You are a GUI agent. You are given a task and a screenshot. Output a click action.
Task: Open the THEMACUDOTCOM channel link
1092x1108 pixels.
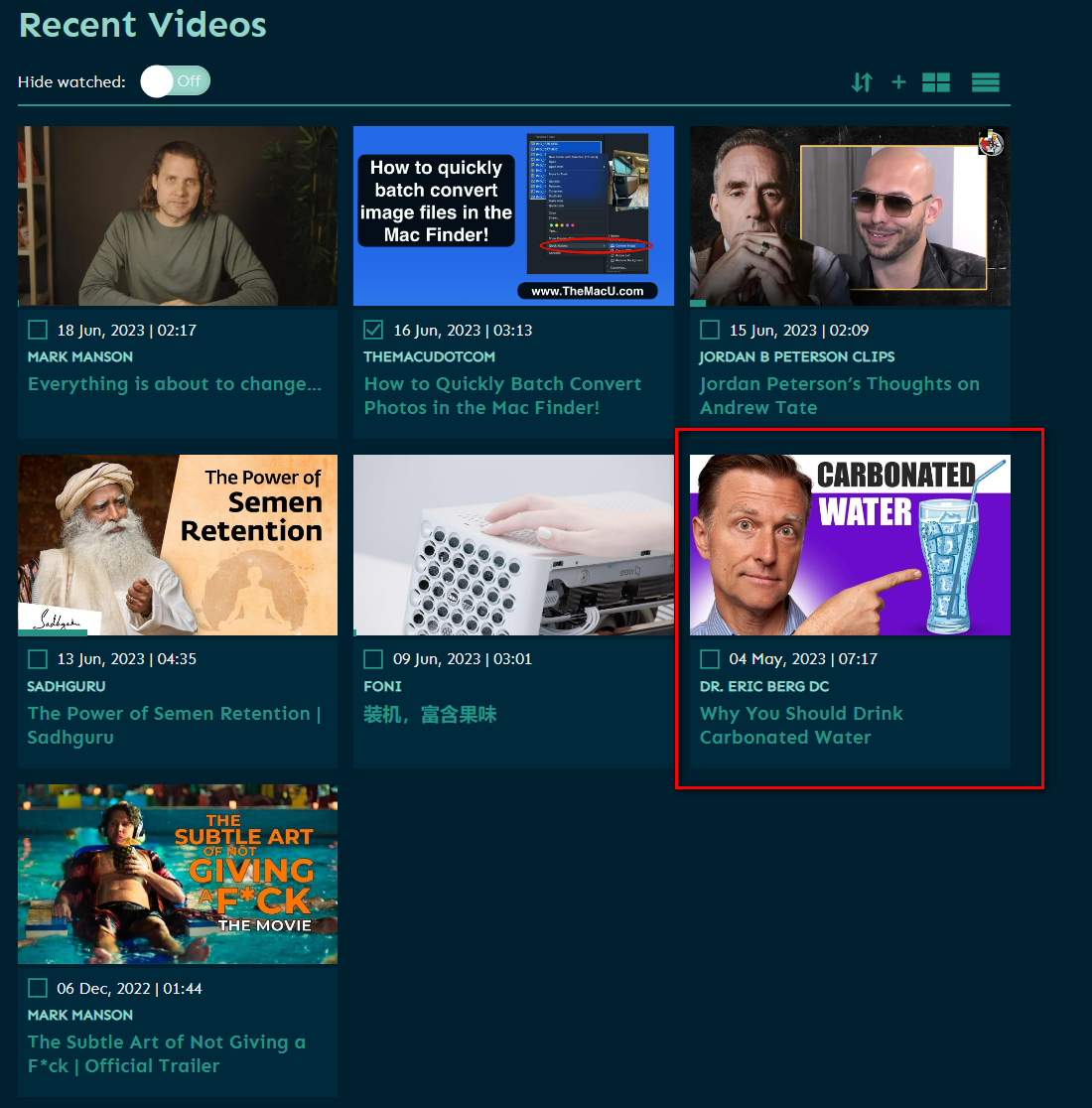click(x=429, y=356)
